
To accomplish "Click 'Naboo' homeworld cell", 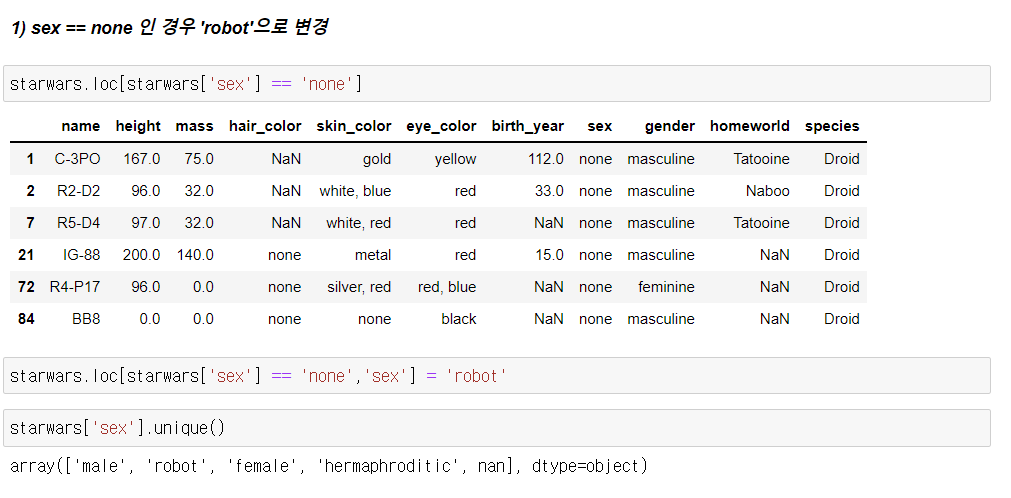I will tap(767, 191).
